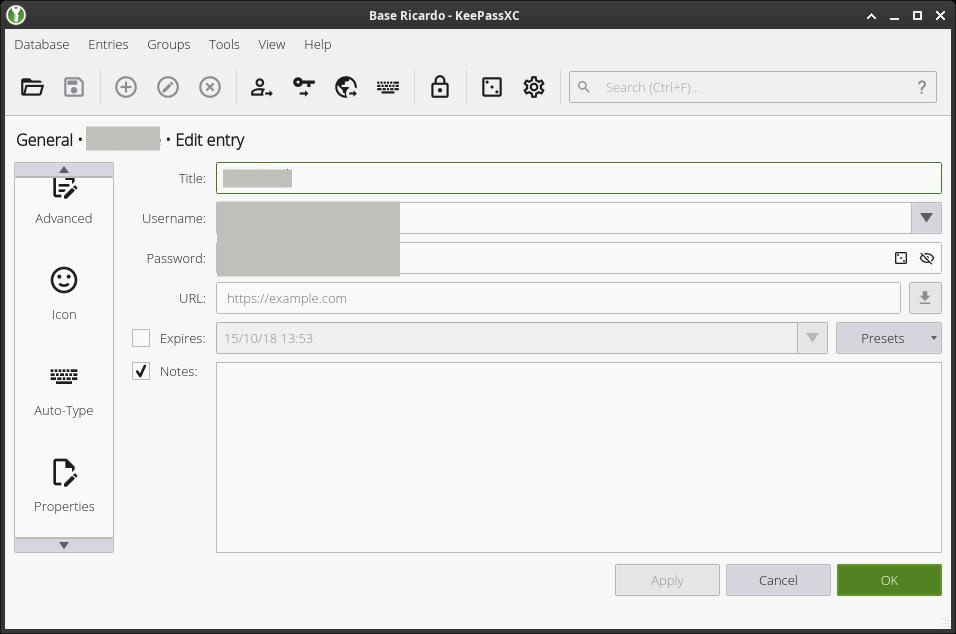
Task: Open the Advanced section in sidebar
Action: tap(63, 201)
